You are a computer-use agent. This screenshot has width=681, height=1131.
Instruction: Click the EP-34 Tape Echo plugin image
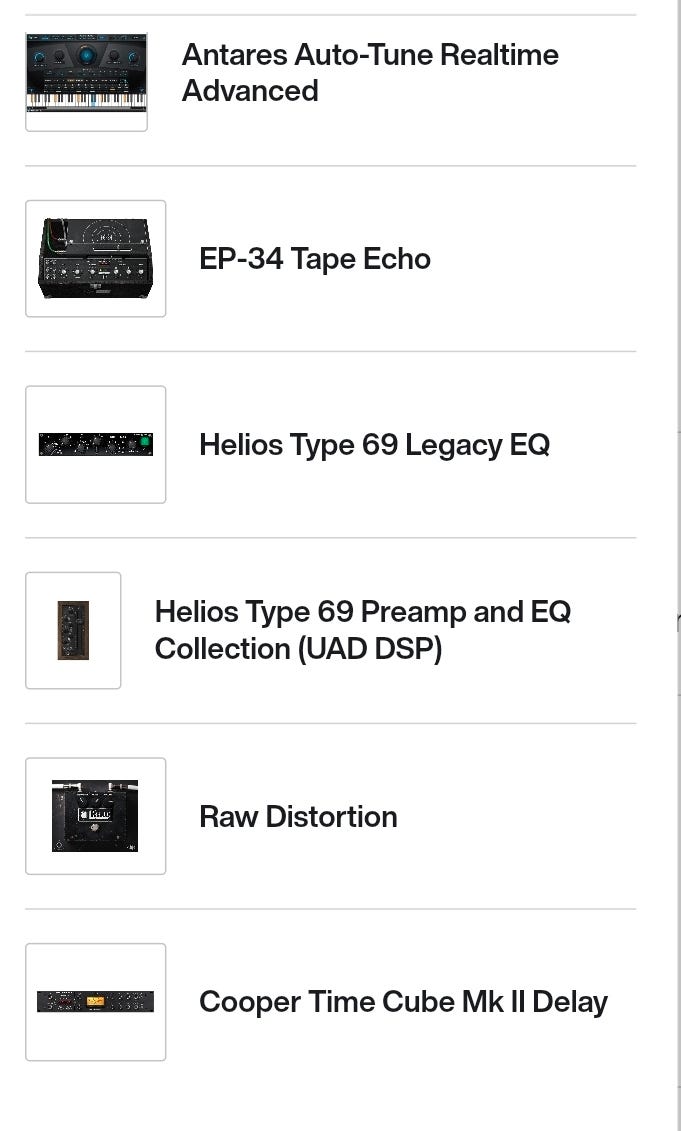pos(95,258)
